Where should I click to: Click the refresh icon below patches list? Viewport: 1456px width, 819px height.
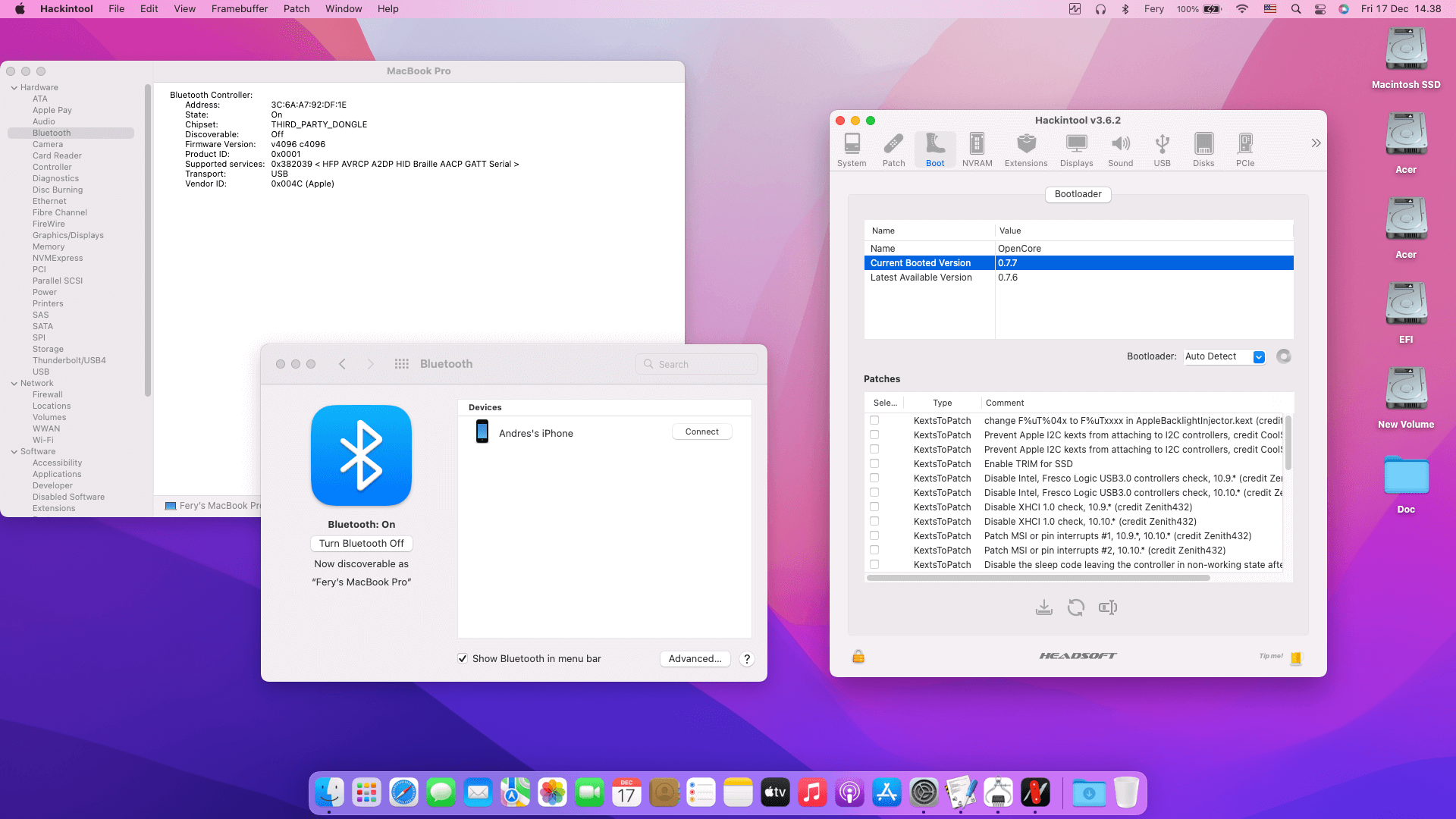click(x=1075, y=607)
